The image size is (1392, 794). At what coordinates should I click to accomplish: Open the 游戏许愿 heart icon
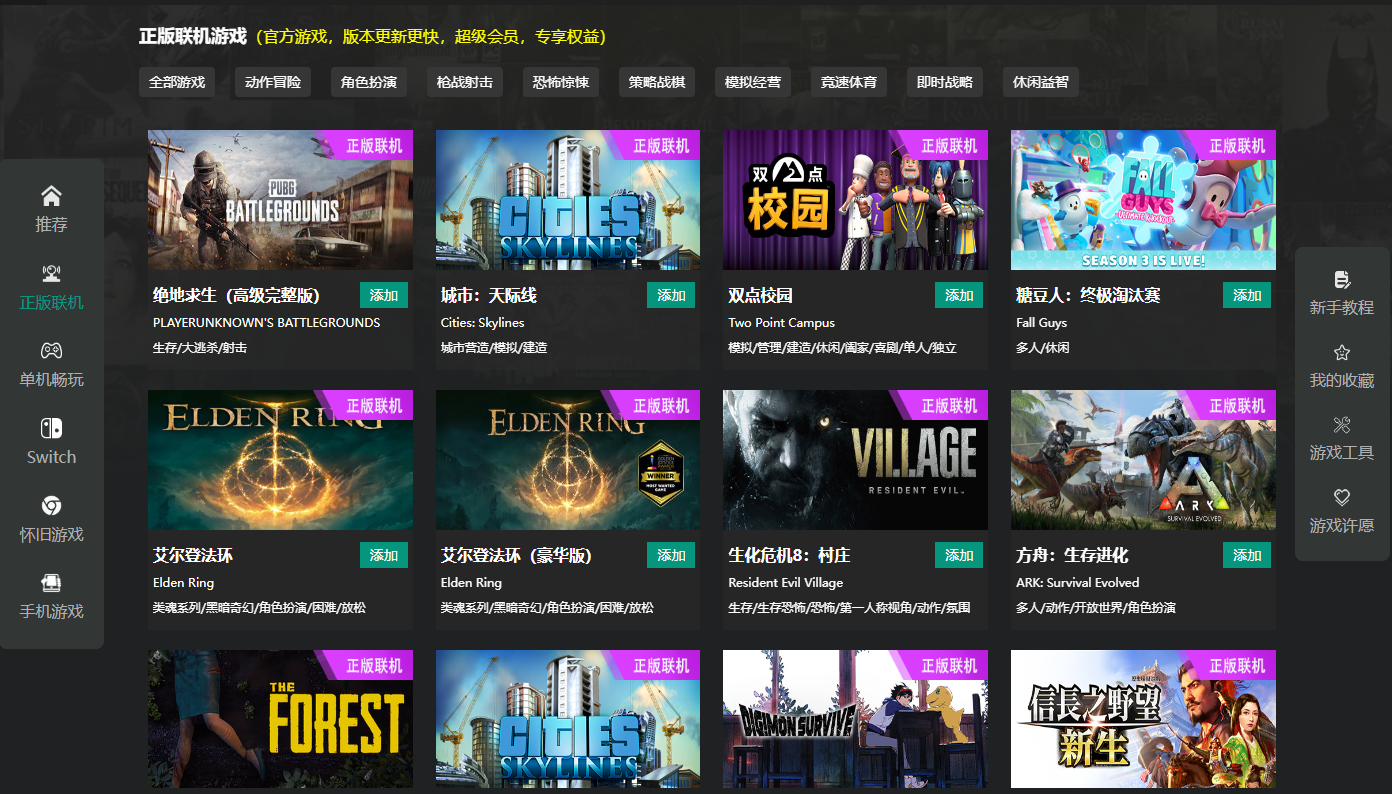click(1342, 497)
